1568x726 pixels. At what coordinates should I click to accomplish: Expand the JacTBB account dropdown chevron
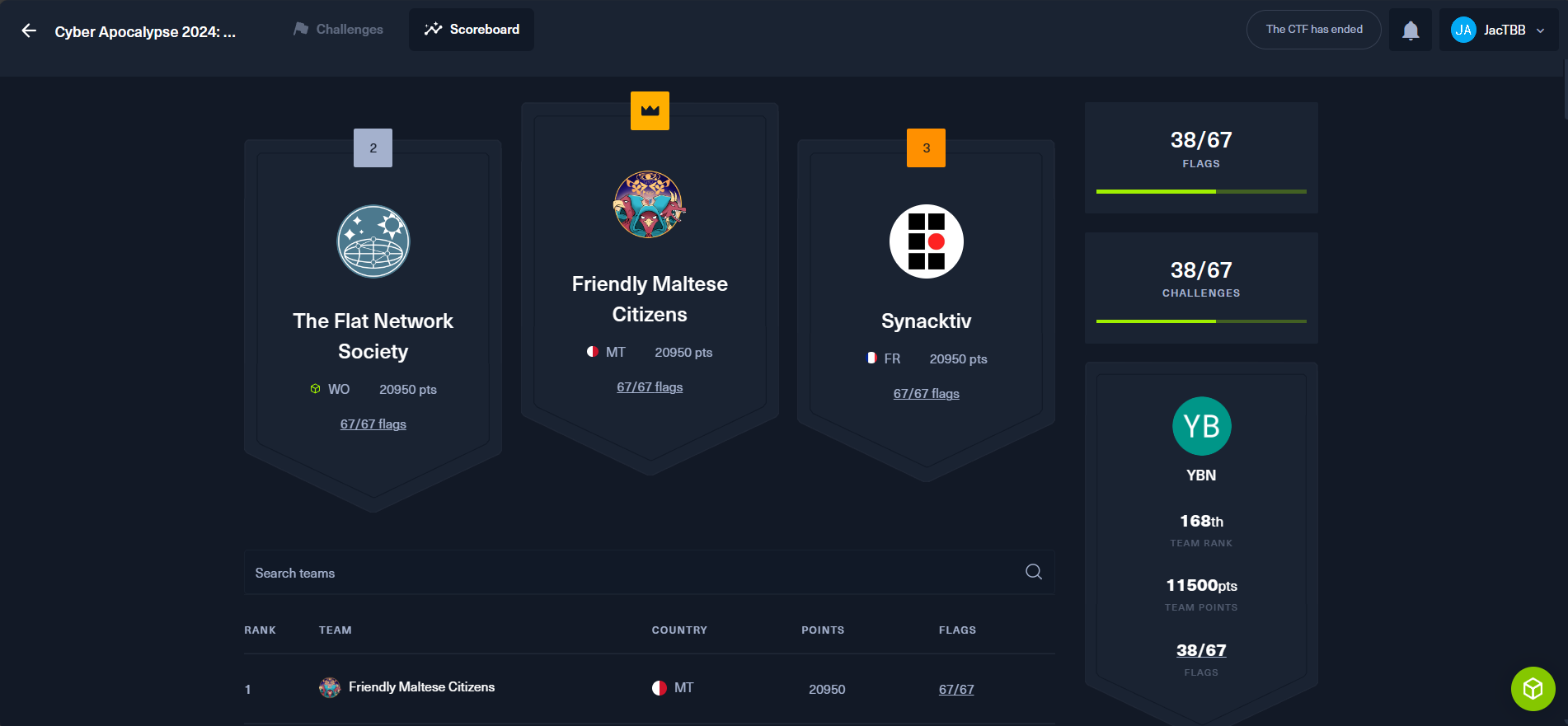(1540, 30)
